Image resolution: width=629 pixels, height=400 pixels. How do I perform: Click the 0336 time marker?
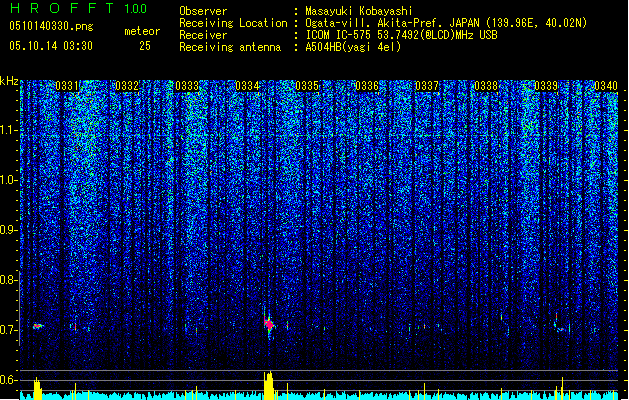tap(367, 86)
